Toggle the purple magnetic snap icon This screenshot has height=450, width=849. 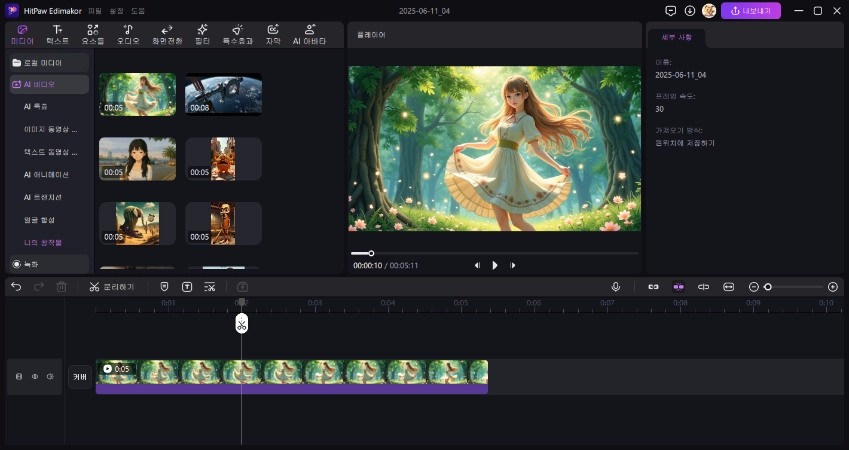[x=678, y=287]
